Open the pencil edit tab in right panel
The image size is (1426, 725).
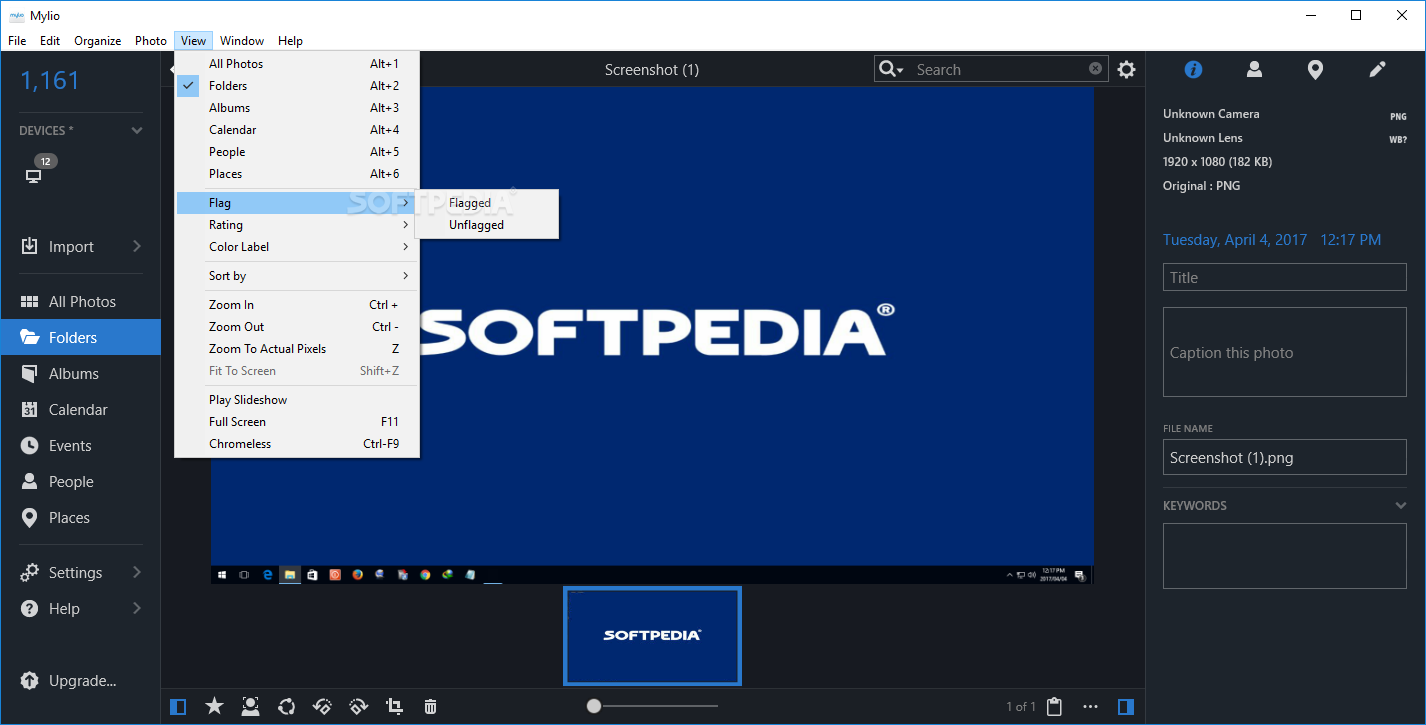[1378, 70]
